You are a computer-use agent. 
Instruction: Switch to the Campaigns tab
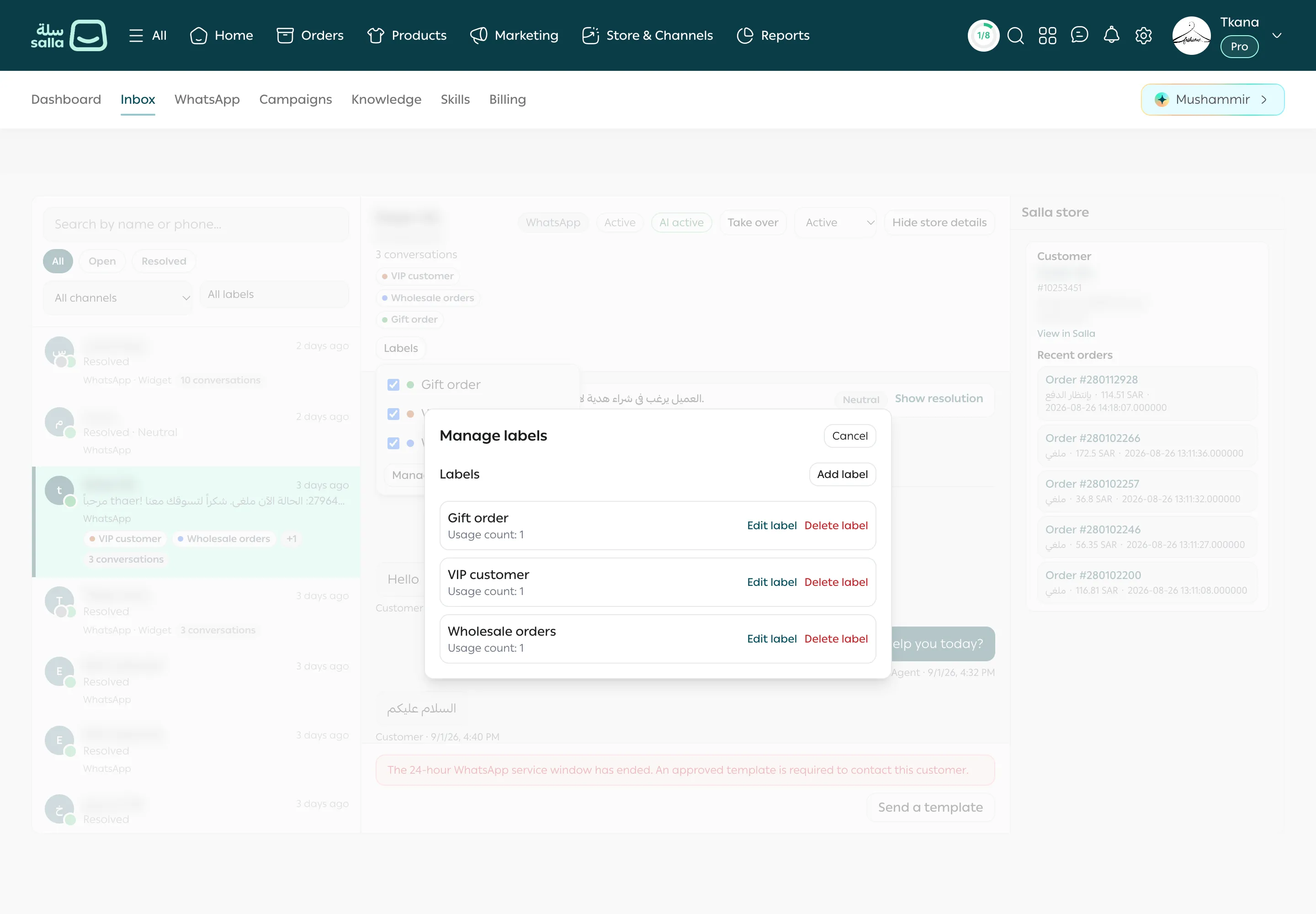pos(296,100)
